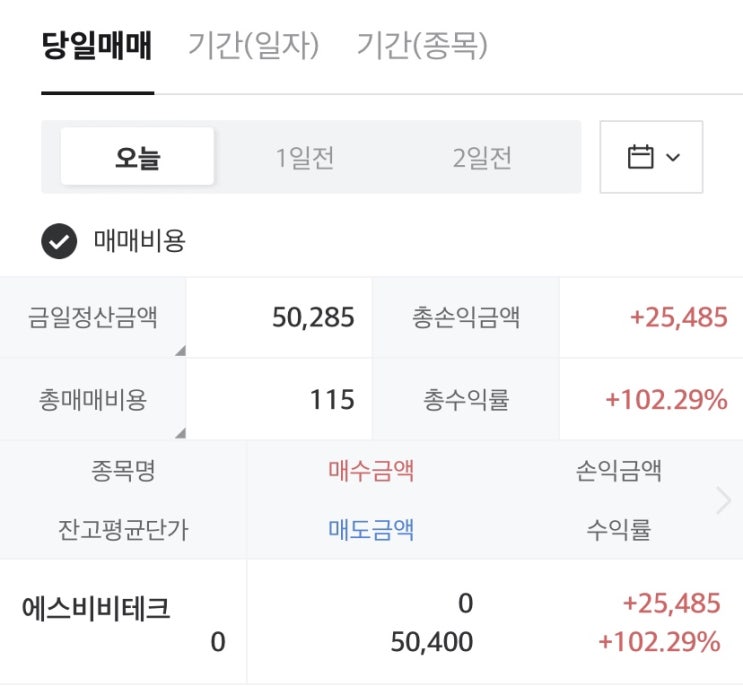Click the 총수익률 value +102.29%

pyautogui.click(x=666, y=400)
